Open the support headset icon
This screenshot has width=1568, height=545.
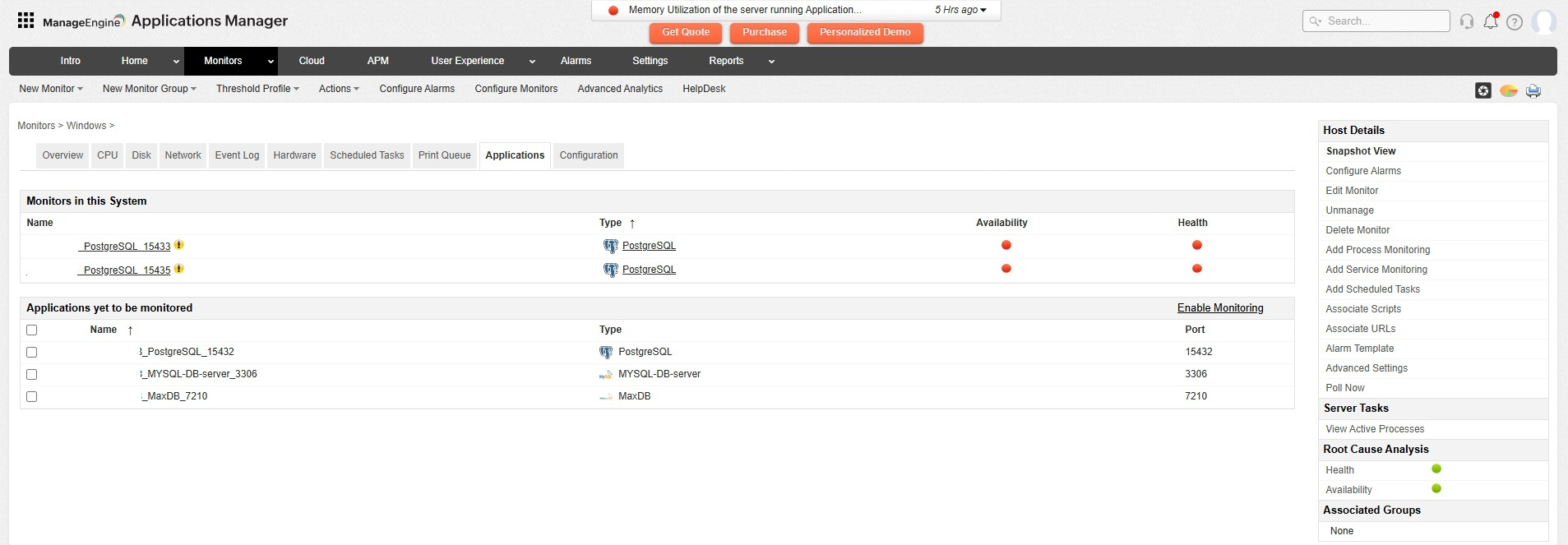tap(1466, 21)
